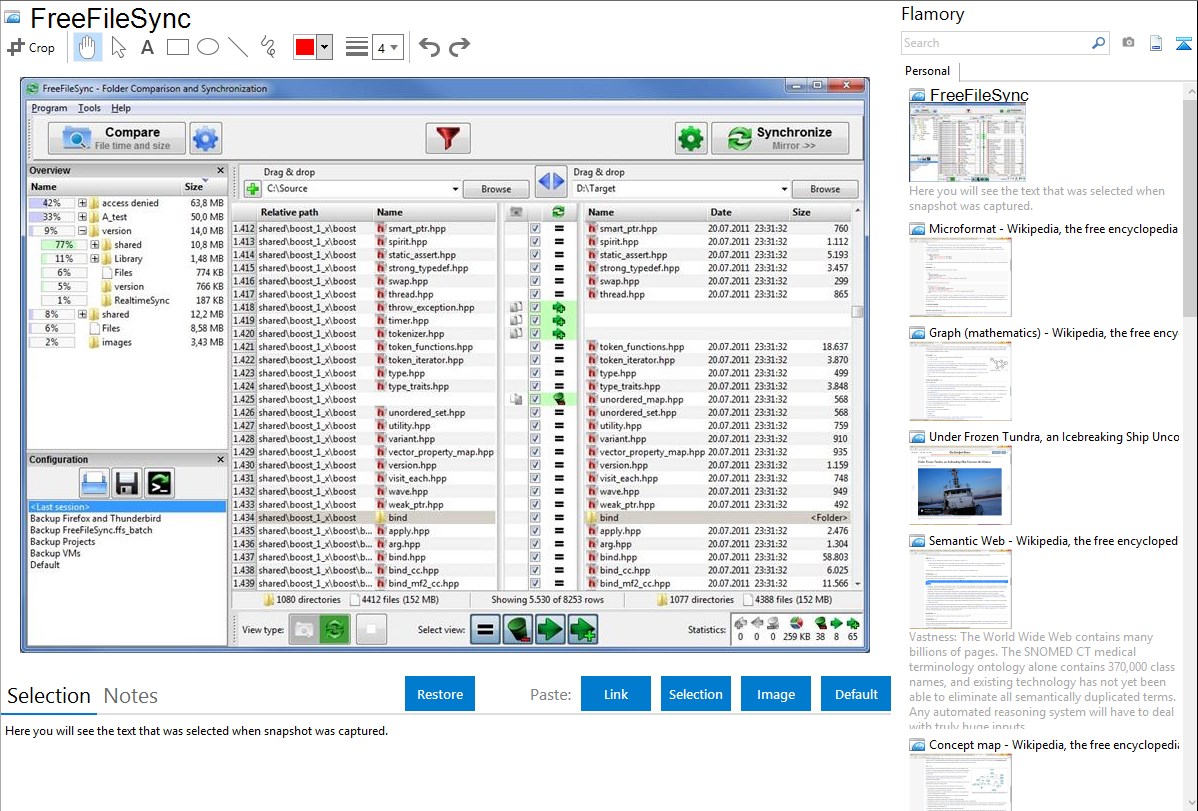
Task: Click the red color swatch
Action: click(x=304, y=47)
